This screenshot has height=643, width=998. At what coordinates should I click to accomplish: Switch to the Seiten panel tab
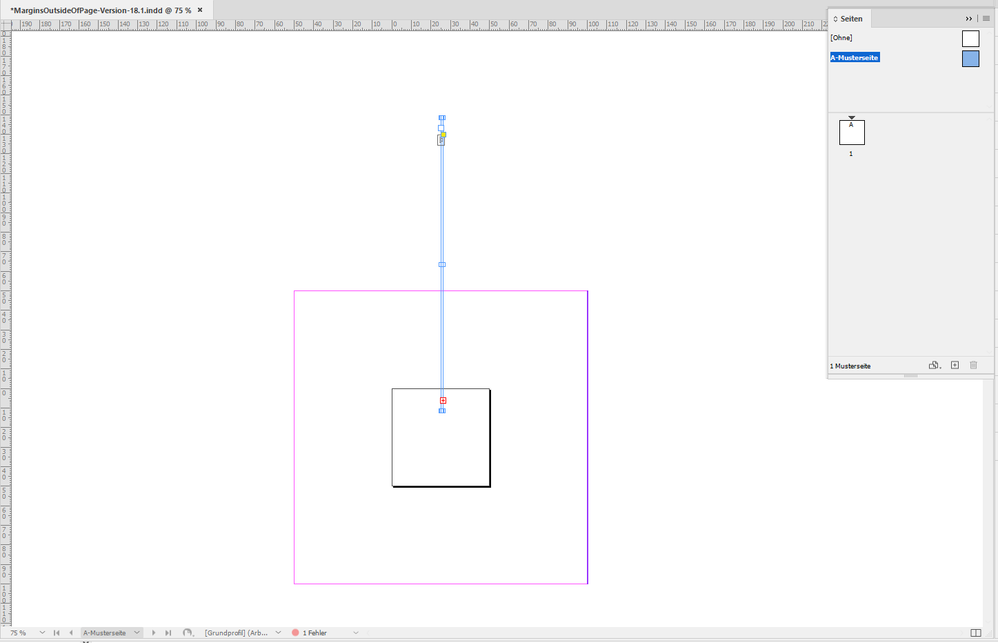click(x=851, y=18)
